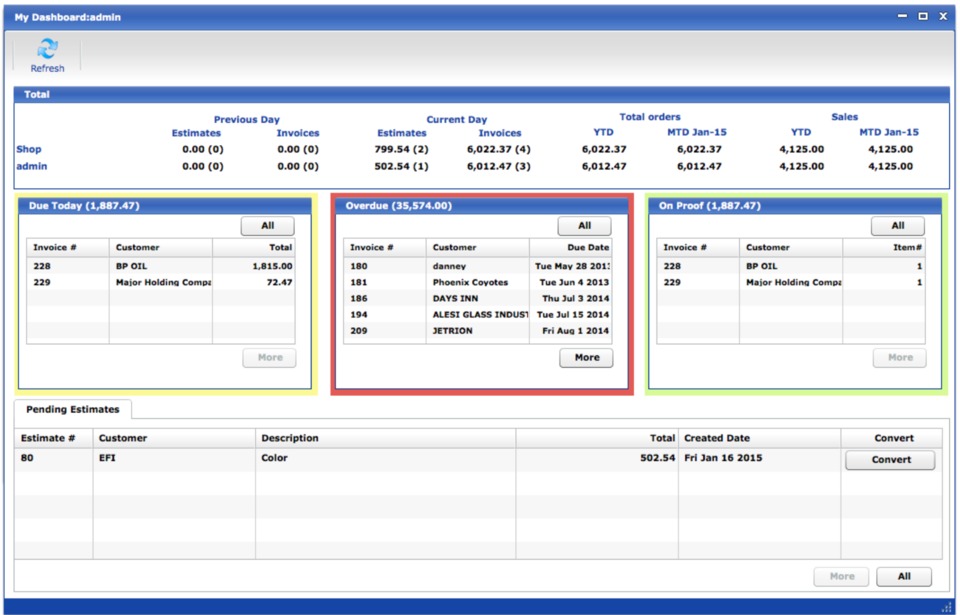Select overdue invoice 180
This screenshot has width=960, height=615.
(x=359, y=266)
